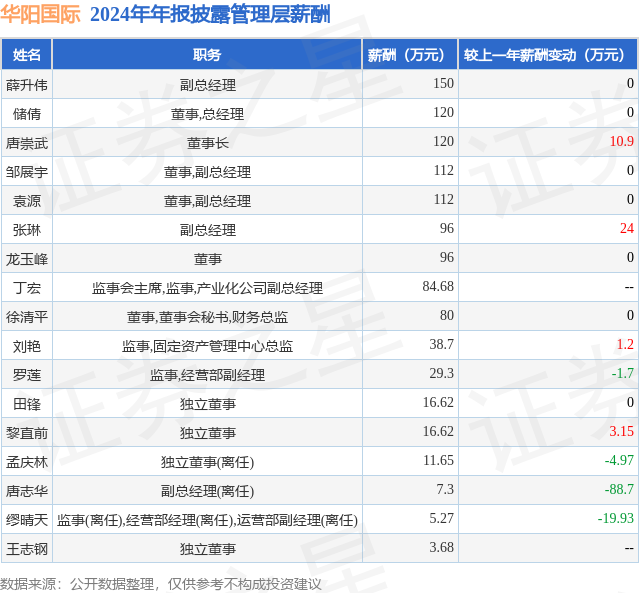Click the name 孟庆林
The image size is (639, 593).
click(x=27, y=462)
